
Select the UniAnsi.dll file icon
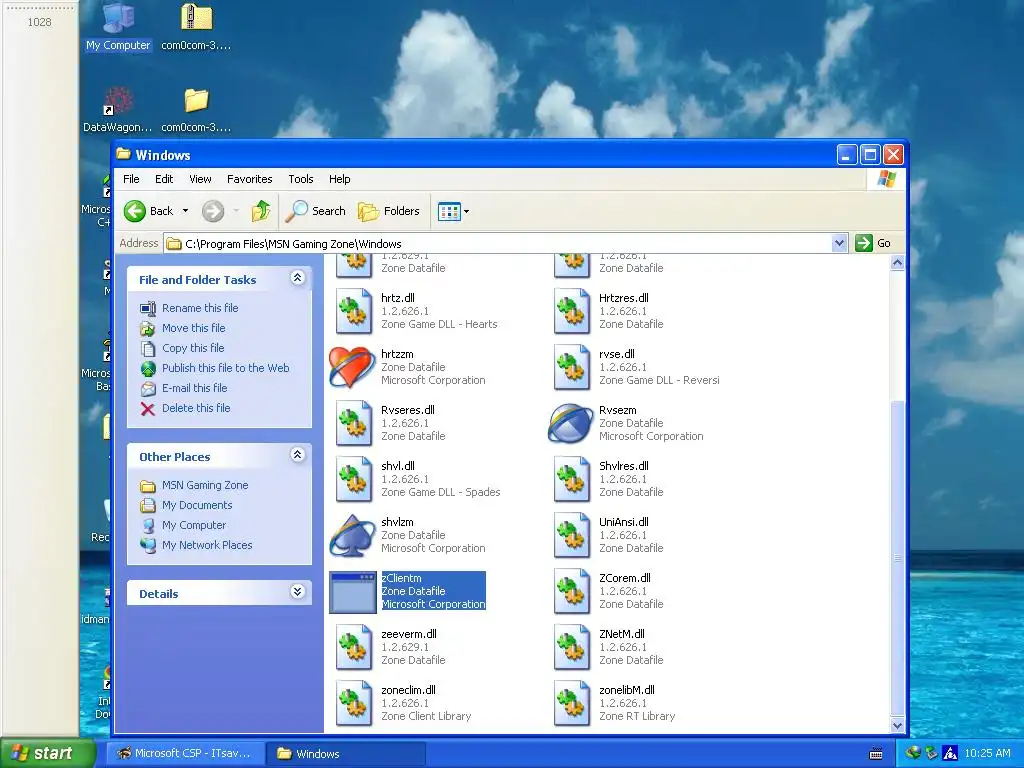coord(571,536)
